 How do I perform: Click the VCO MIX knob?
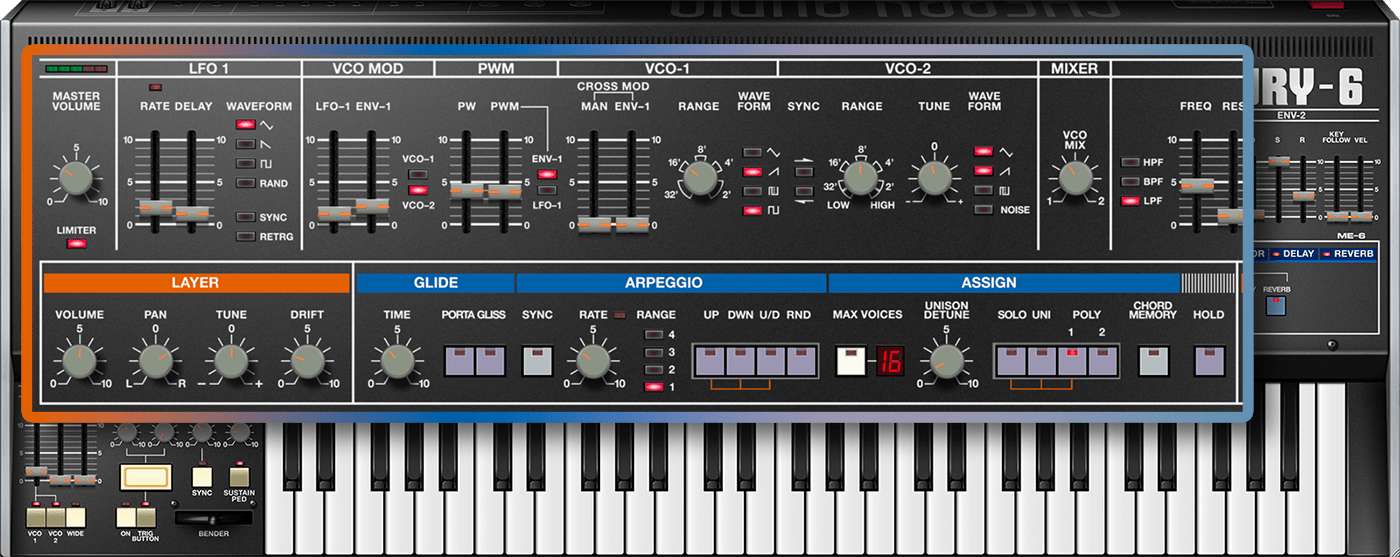pyautogui.click(x=1075, y=178)
